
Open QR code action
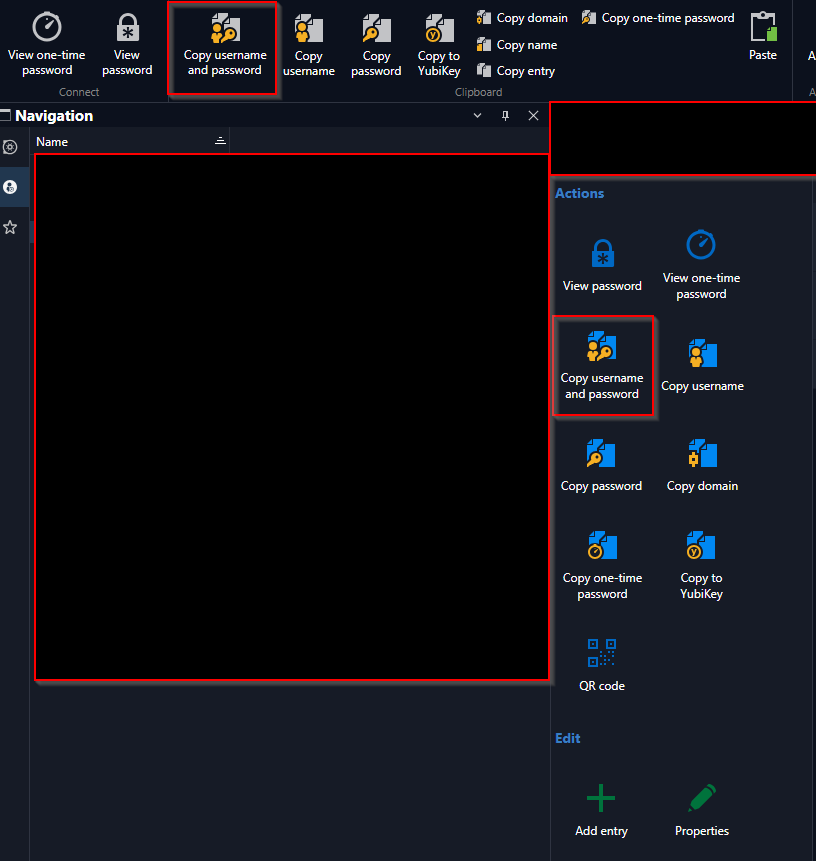click(x=602, y=664)
